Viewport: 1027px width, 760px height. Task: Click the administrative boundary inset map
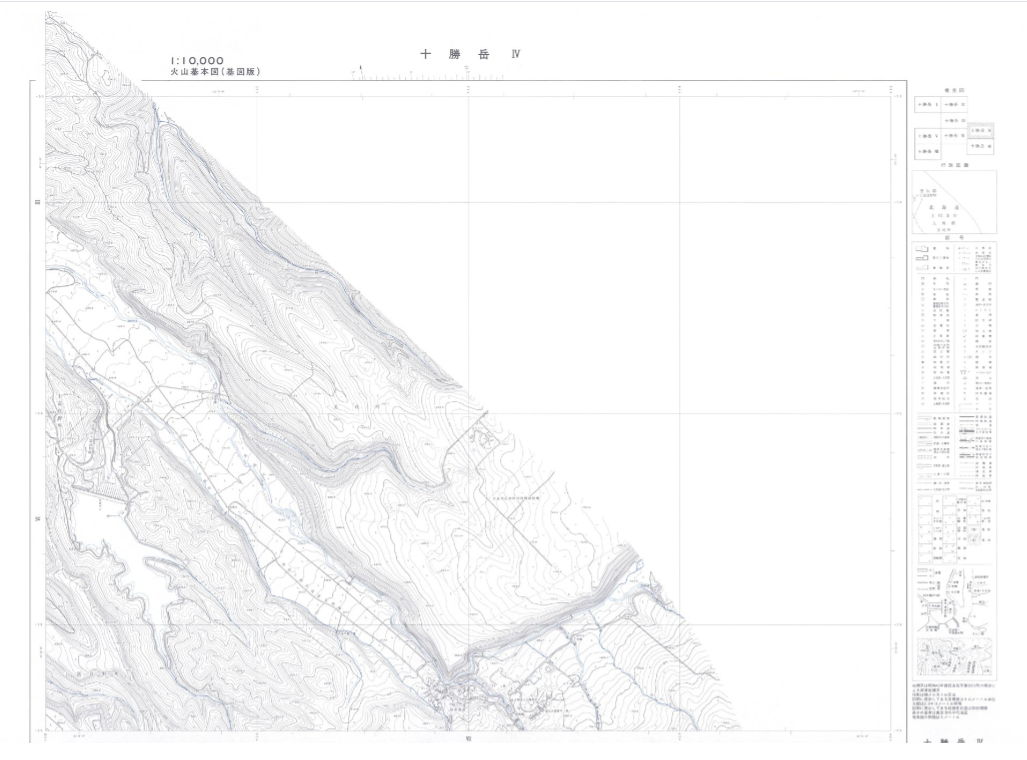click(x=954, y=202)
